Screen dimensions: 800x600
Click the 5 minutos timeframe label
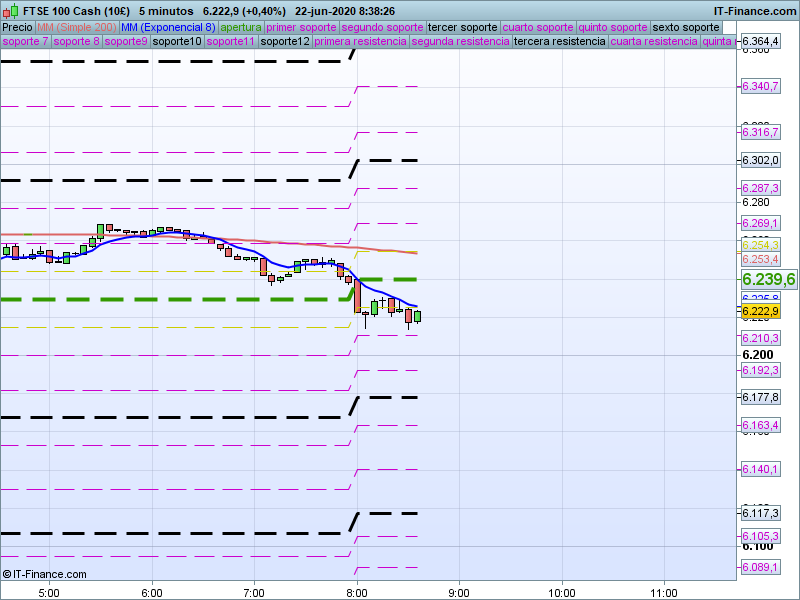(166, 11)
